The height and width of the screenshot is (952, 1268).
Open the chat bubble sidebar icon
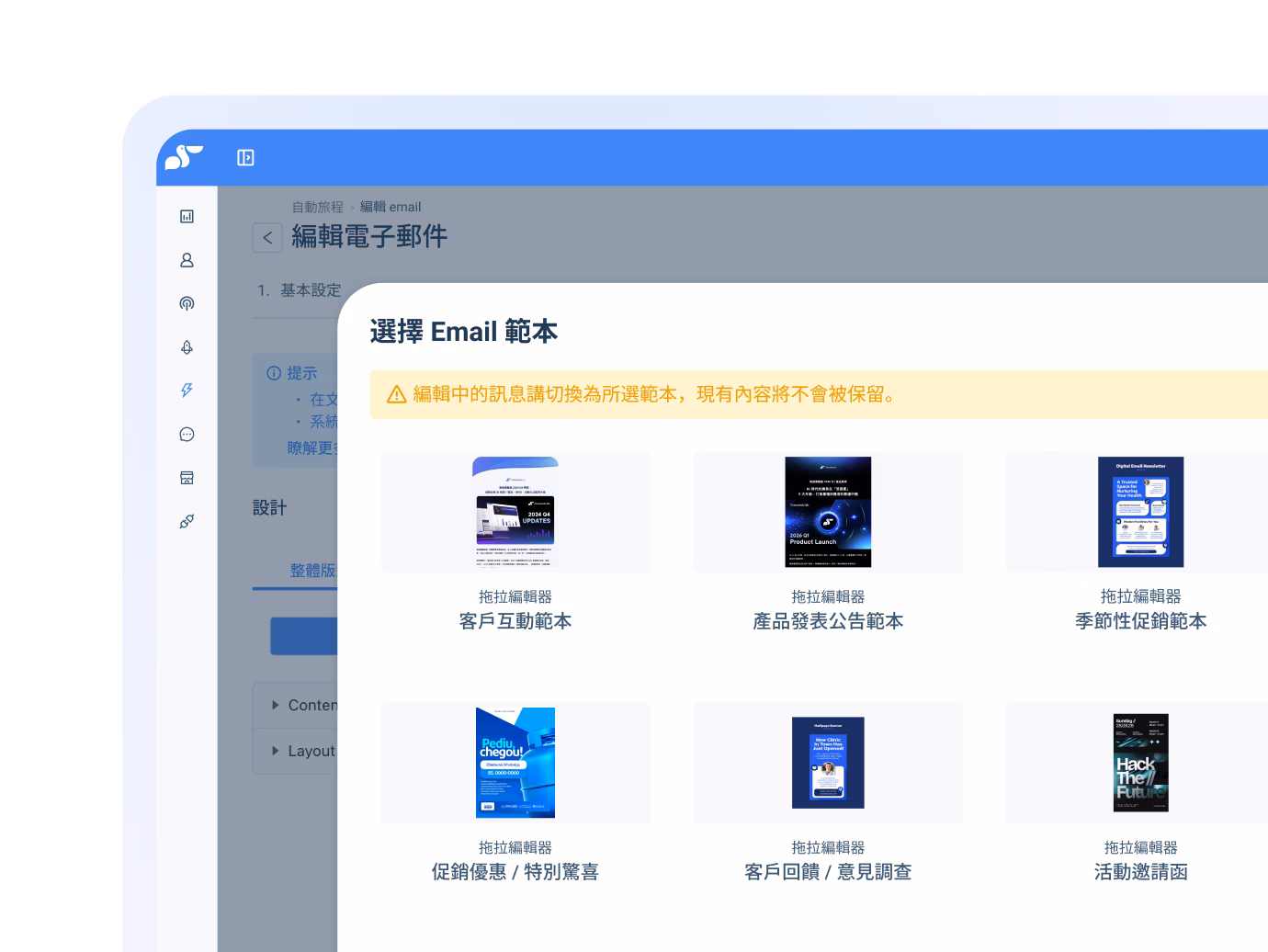(x=187, y=434)
